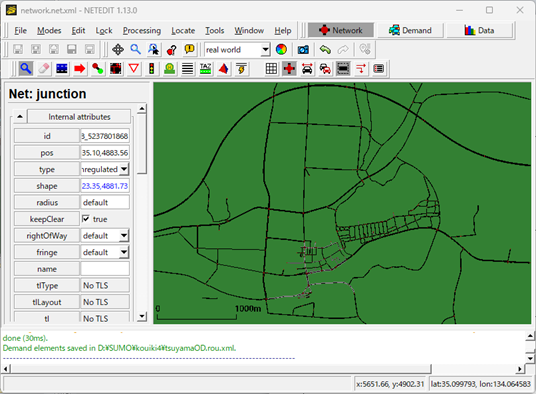Recenter the view with crosshair arrows icon
536x394 pixels.
coord(118,50)
